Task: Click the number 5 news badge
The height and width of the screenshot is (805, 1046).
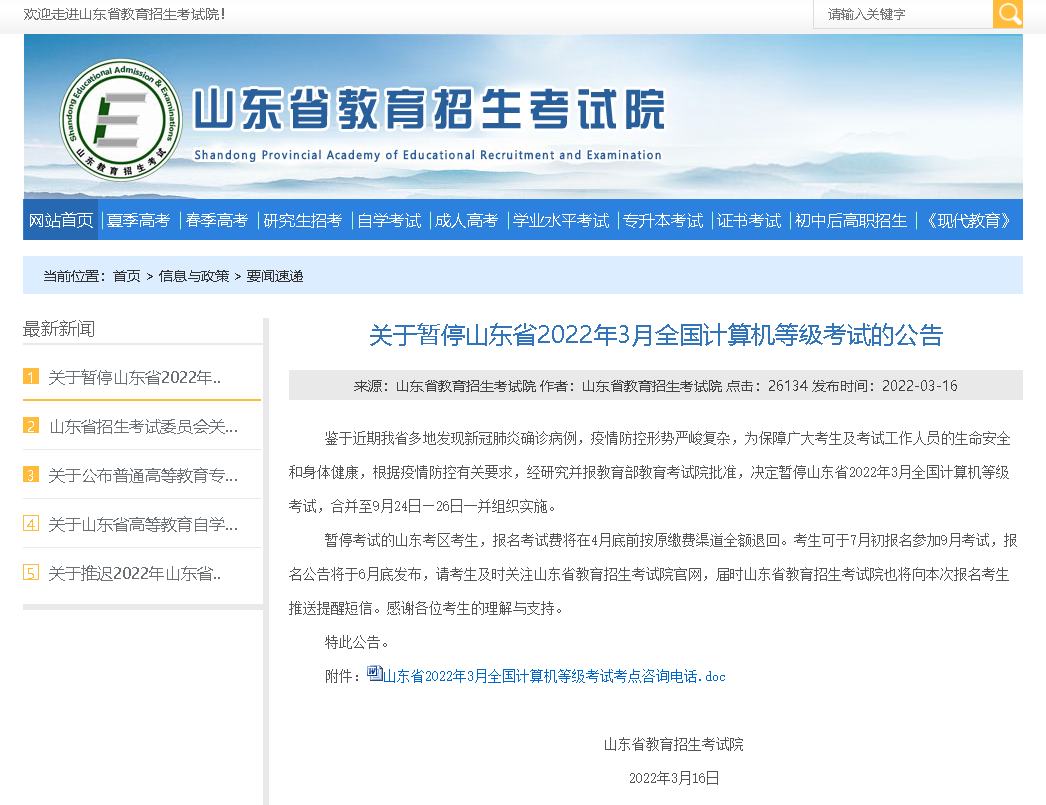Action: 31,573
